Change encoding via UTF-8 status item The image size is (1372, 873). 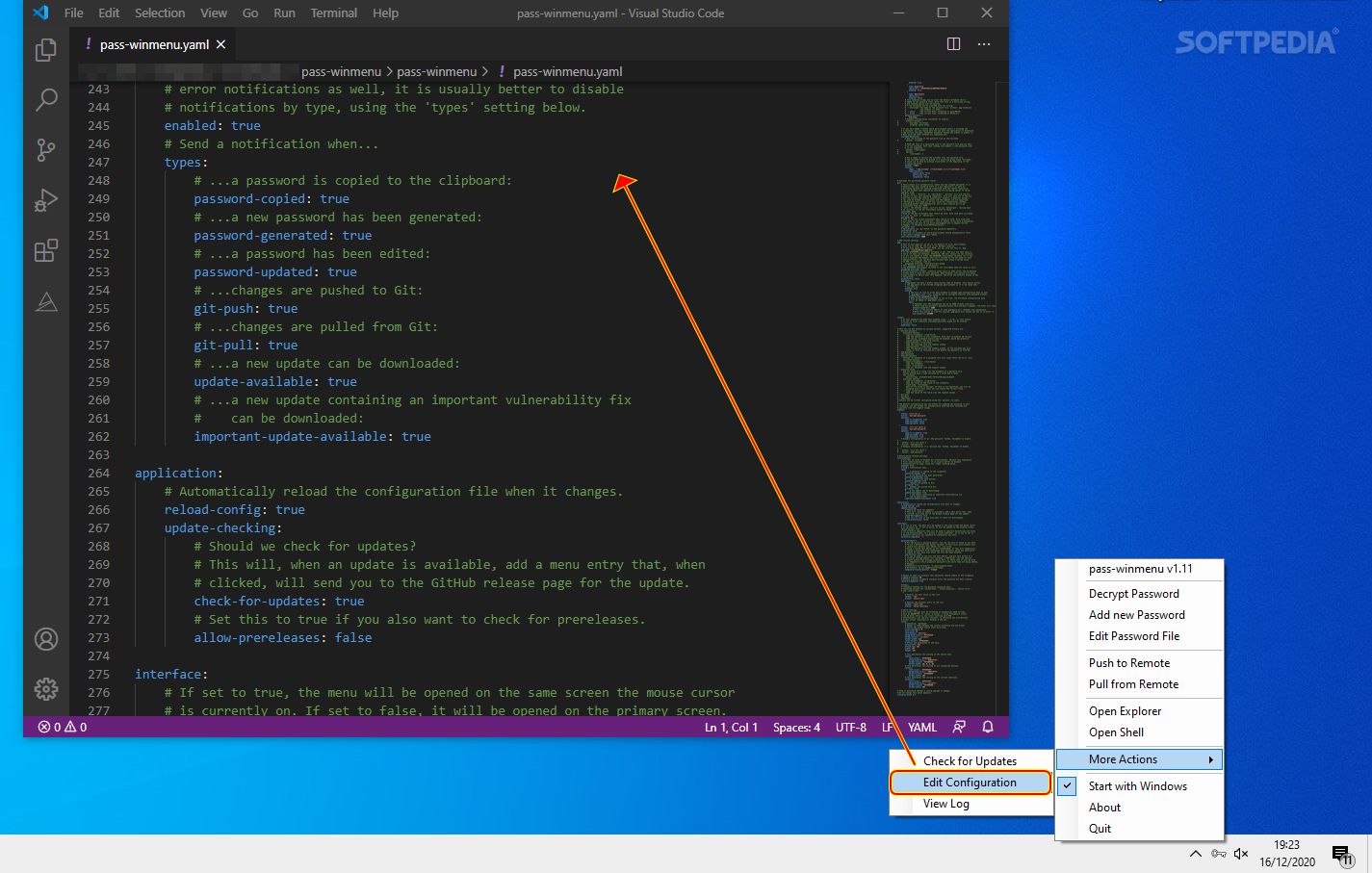click(850, 728)
